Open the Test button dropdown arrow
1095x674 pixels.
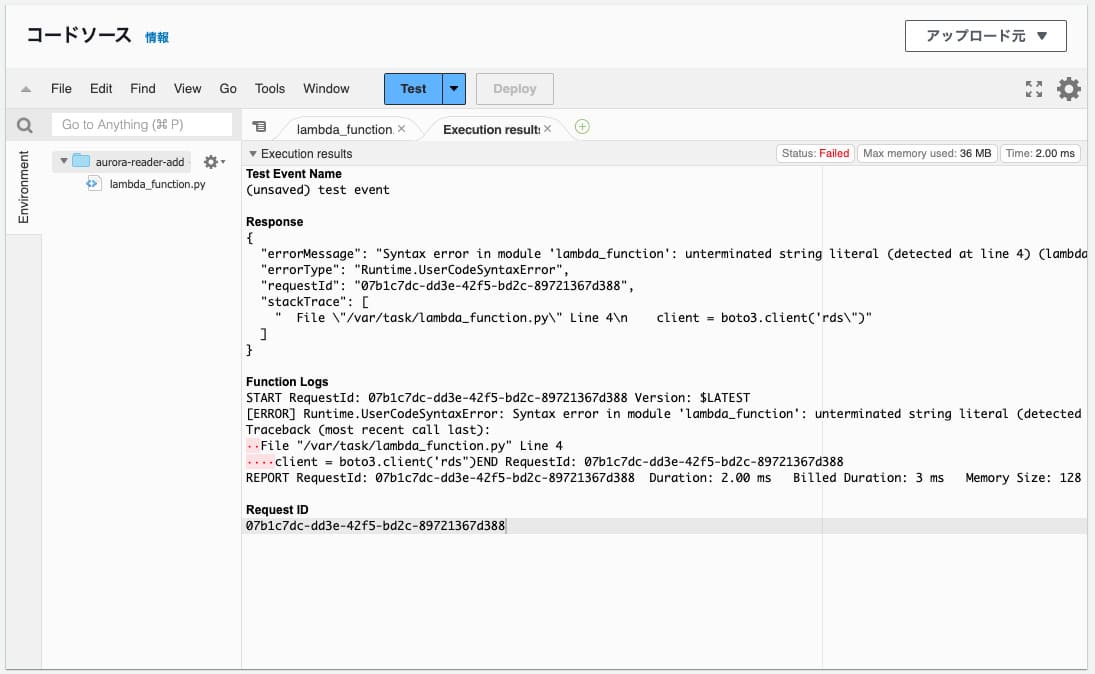tap(455, 89)
